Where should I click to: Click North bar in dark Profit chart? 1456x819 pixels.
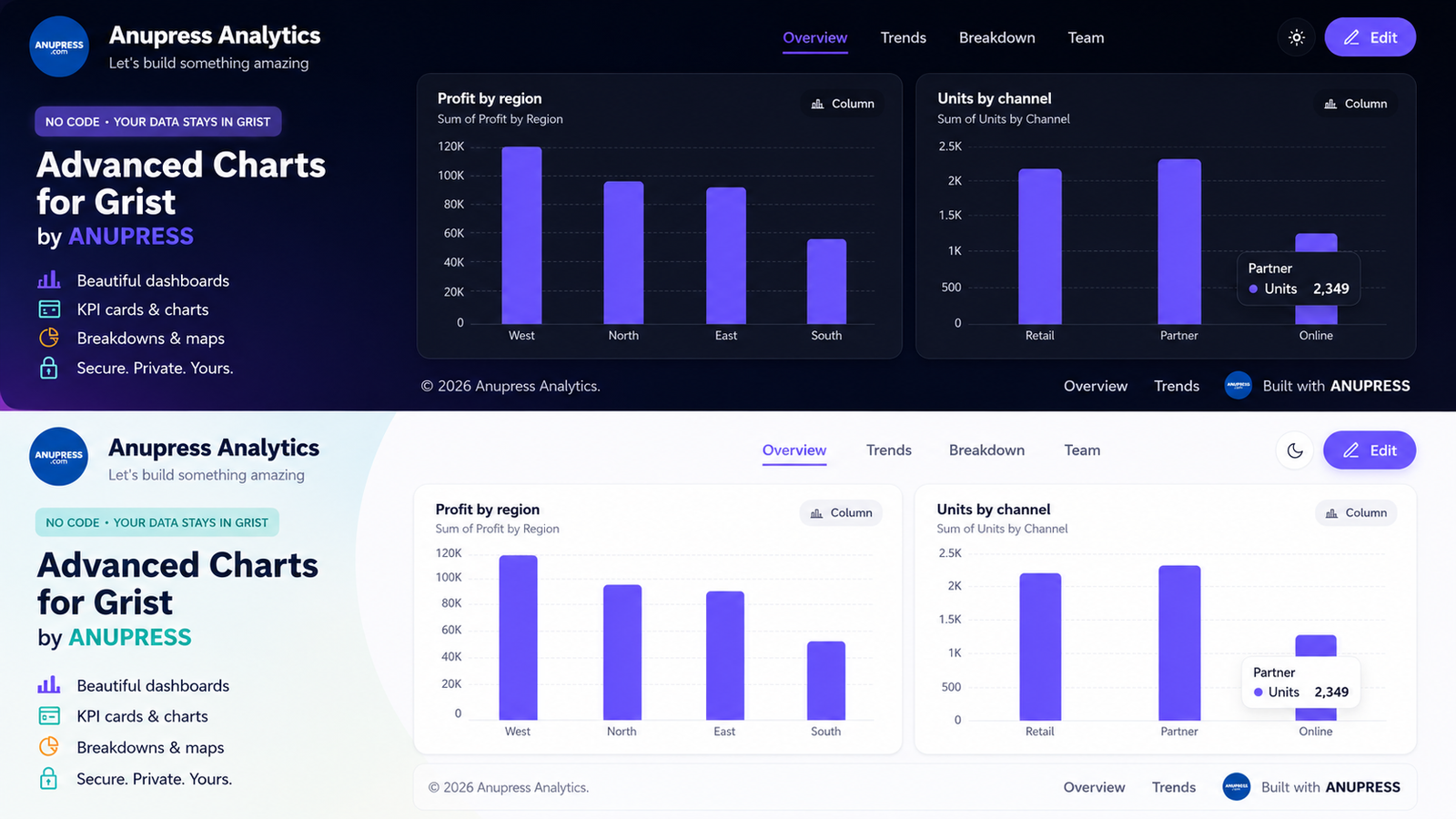(x=623, y=252)
